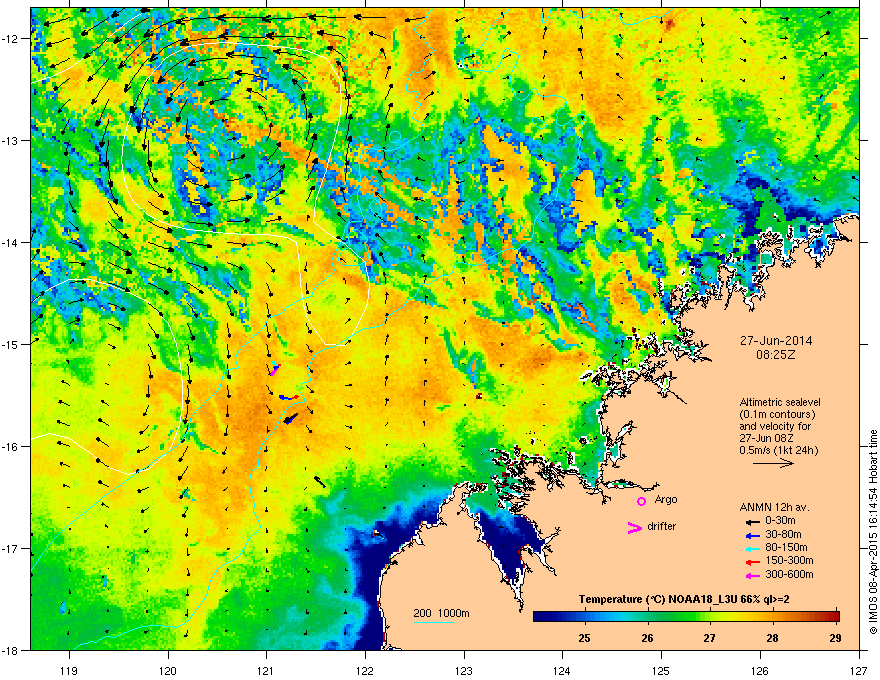The height and width of the screenshot is (680, 880).
Task: Click the magenta drifter arrowhead legend symbol
Action: tap(635, 527)
